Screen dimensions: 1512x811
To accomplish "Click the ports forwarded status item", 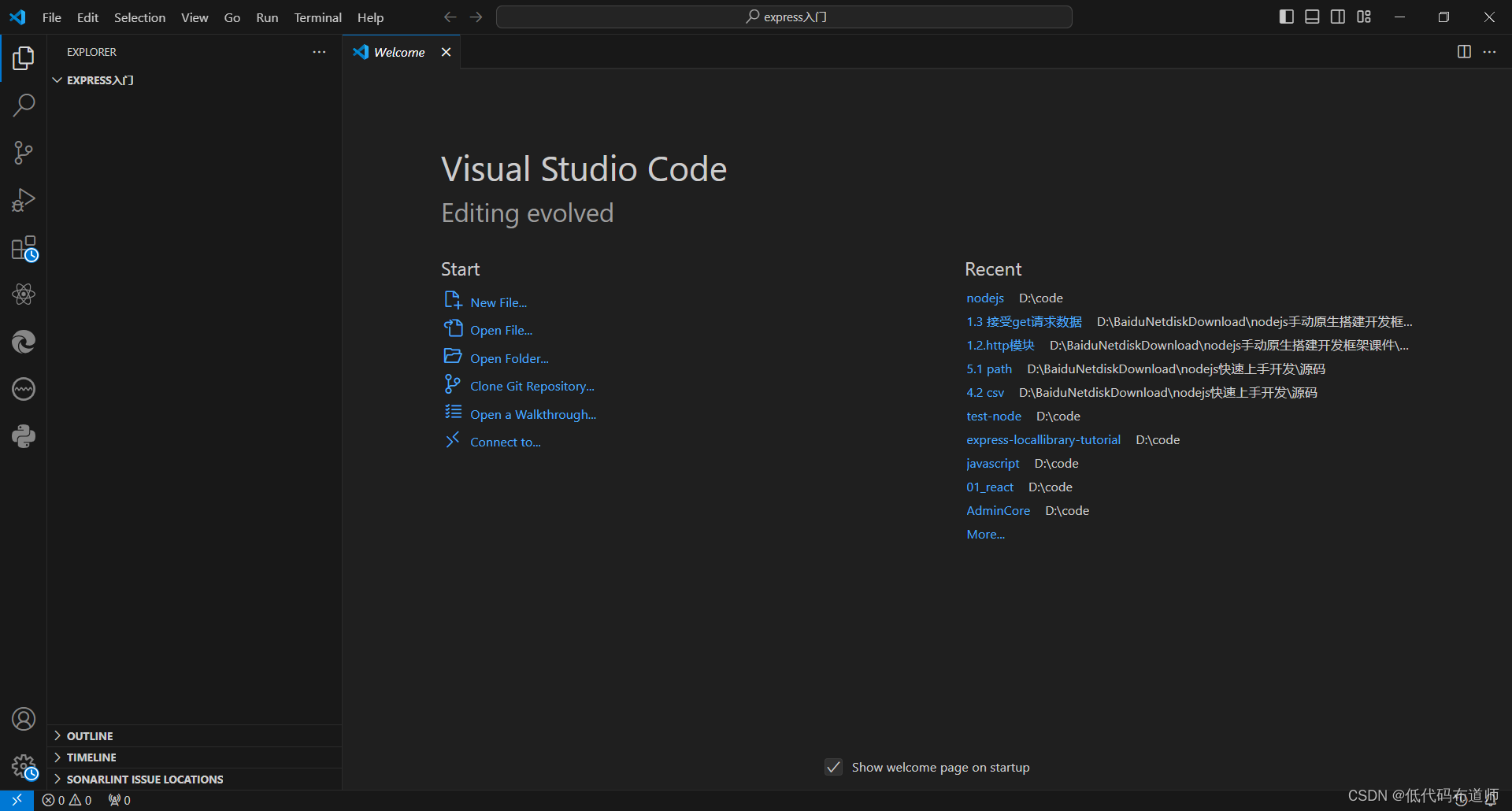I will pos(120,800).
